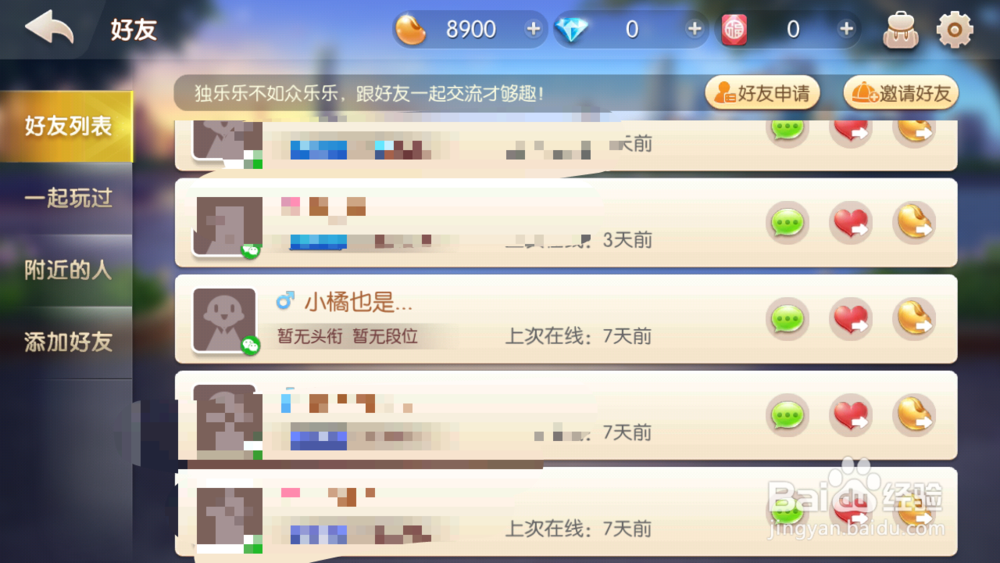The width and height of the screenshot is (1000, 563).
Task: Send heart to friend online 3天前
Action: click(851, 223)
